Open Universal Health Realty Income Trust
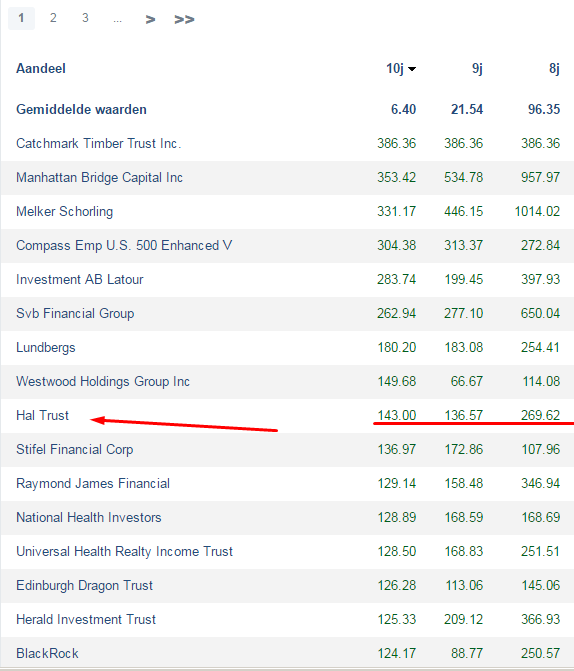 (x=125, y=551)
